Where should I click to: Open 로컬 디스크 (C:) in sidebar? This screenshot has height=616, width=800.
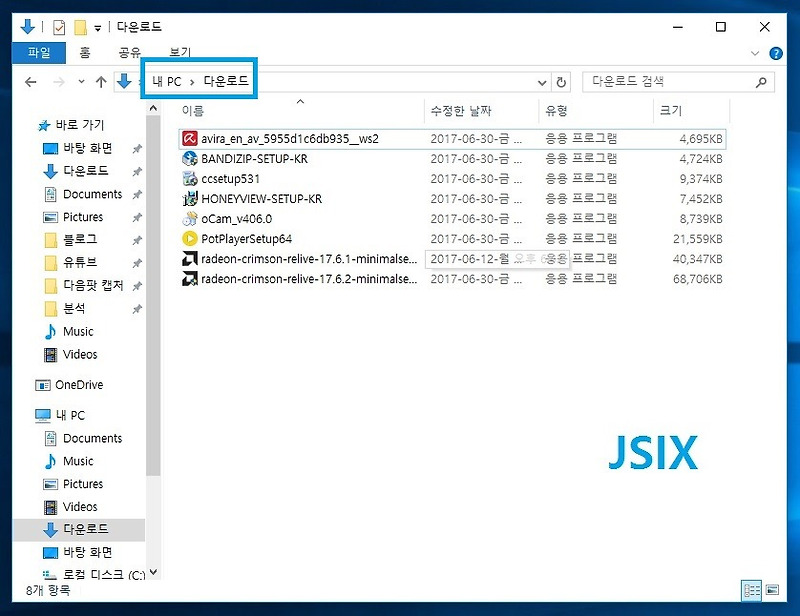click(x=94, y=575)
